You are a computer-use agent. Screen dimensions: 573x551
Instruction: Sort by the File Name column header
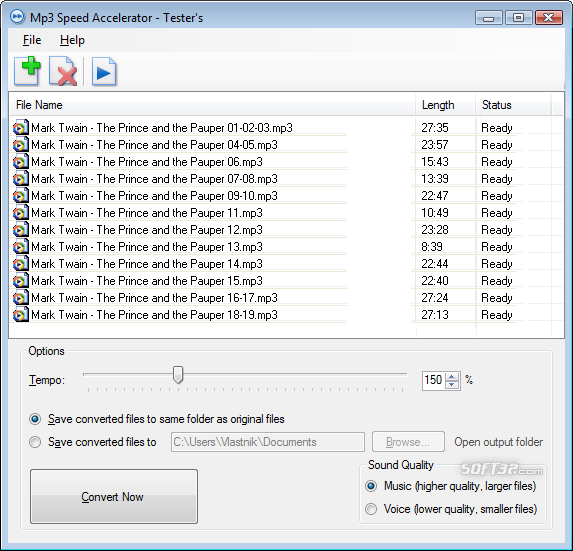(212, 105)
